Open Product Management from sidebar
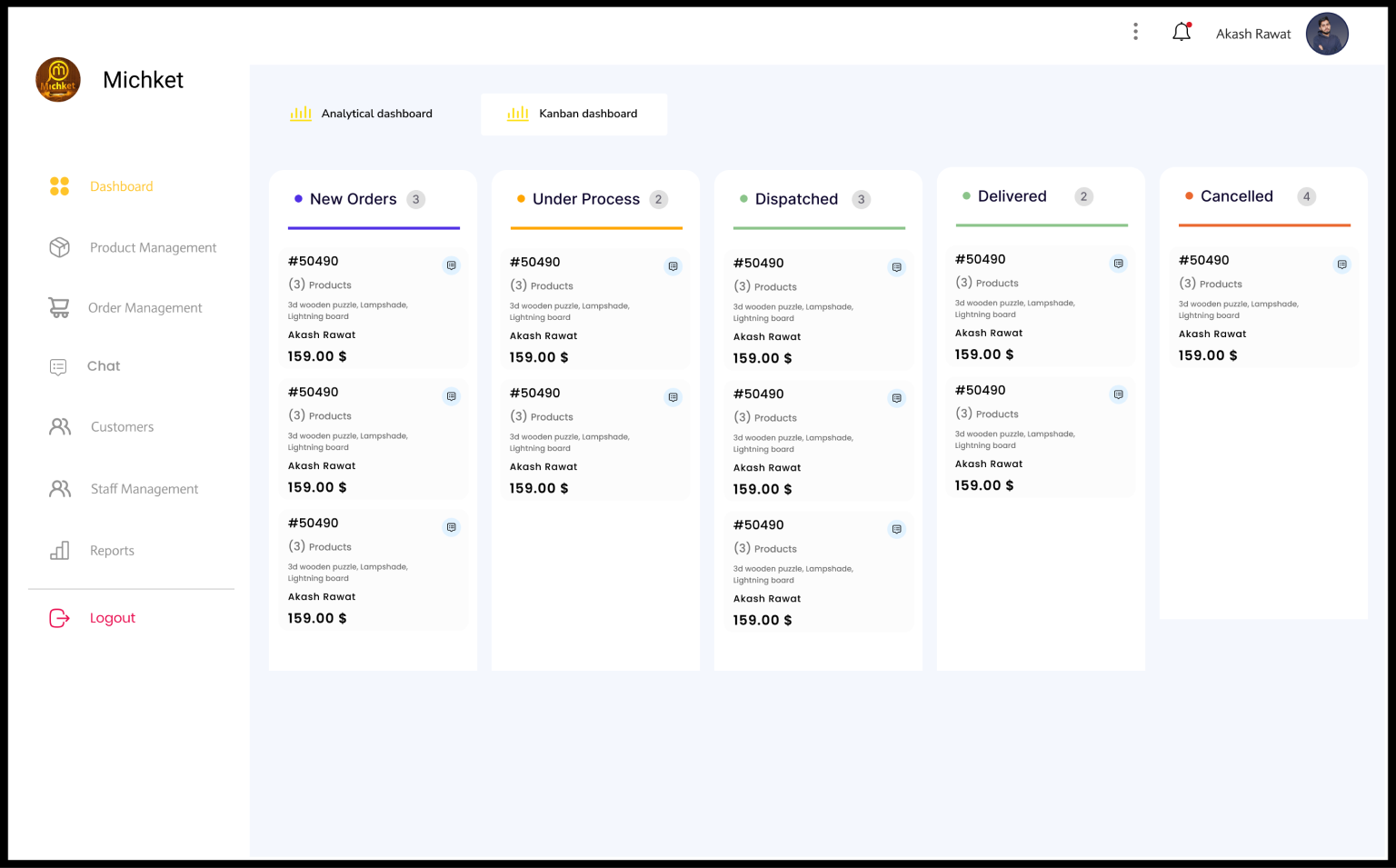Screen dimensions: 1396x868 pyautogui.click(x=152, y=247)
